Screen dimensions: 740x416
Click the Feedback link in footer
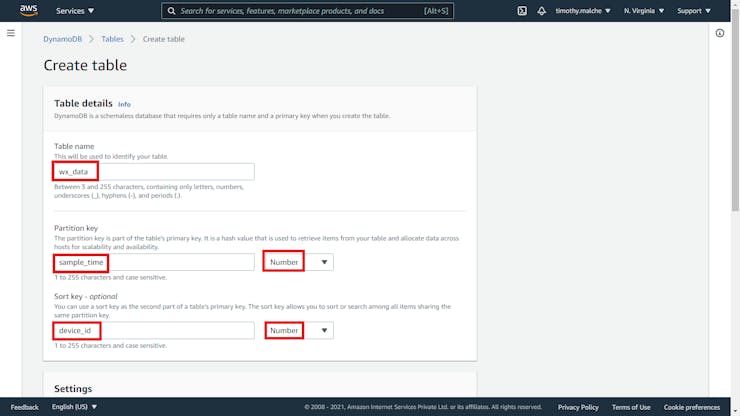point(25,407)
